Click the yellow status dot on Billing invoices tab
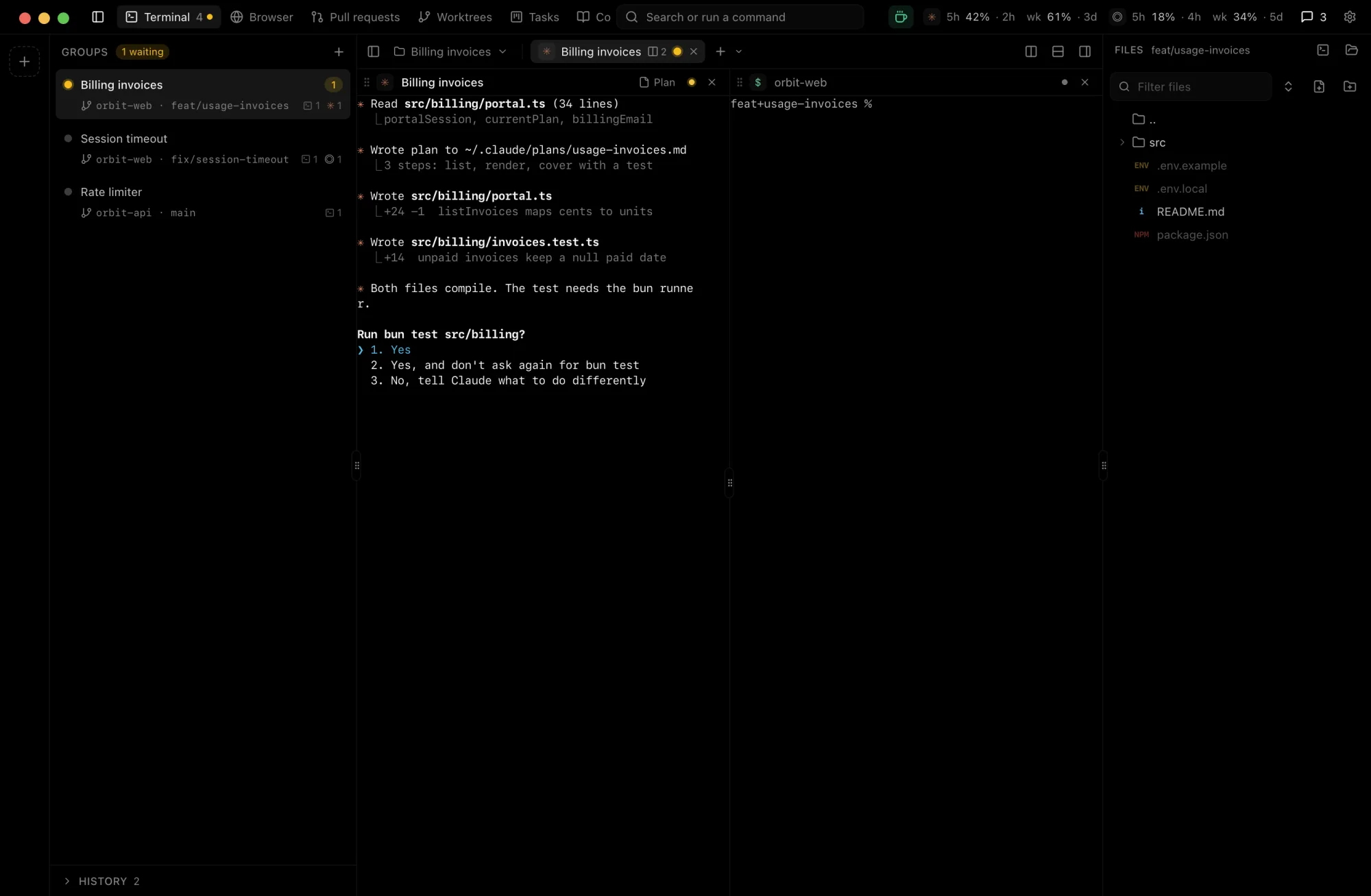Screen dimensions: 1371x896 (x=677, y=51)
